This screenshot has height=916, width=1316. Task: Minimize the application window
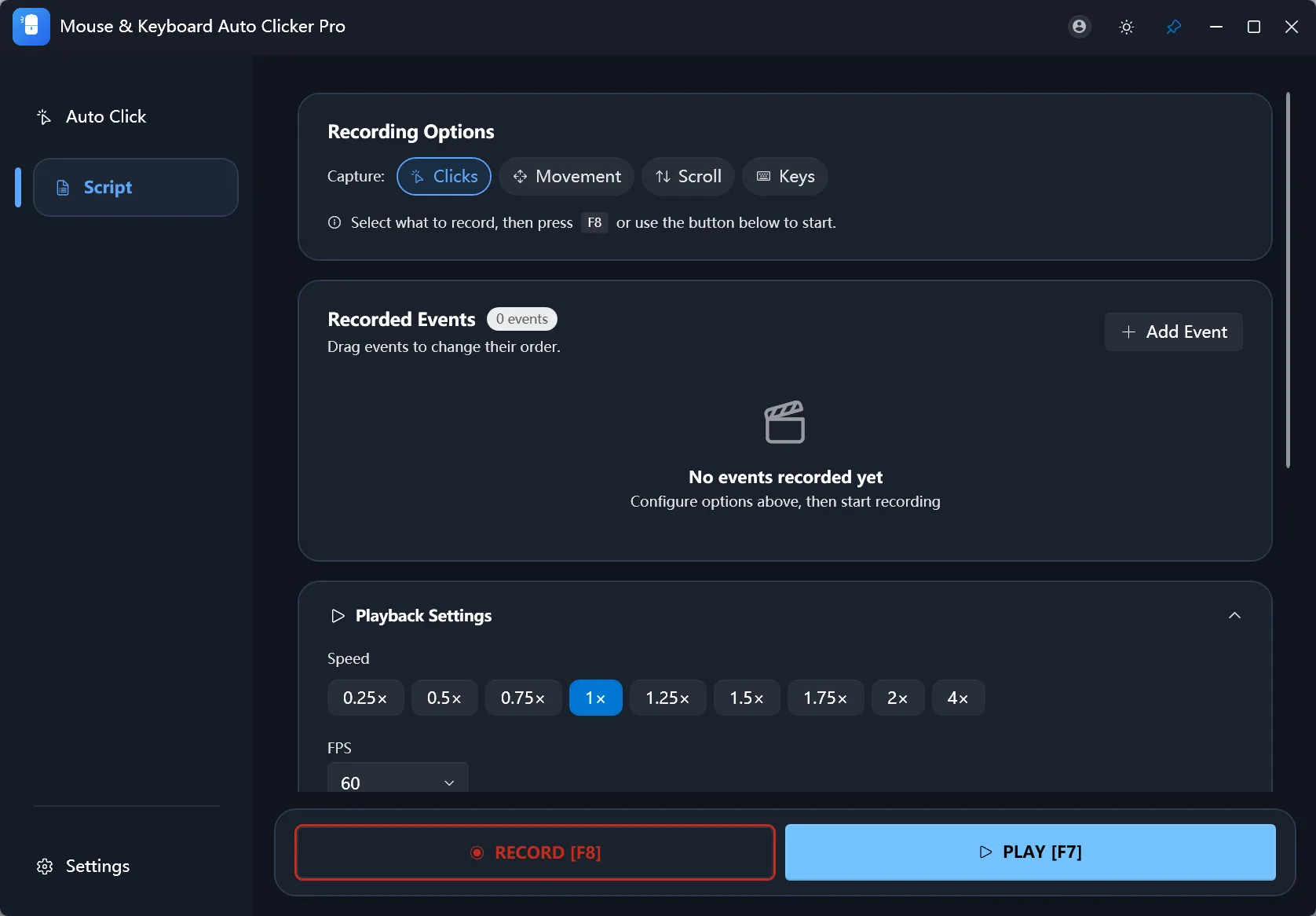tap(1216, 27)
